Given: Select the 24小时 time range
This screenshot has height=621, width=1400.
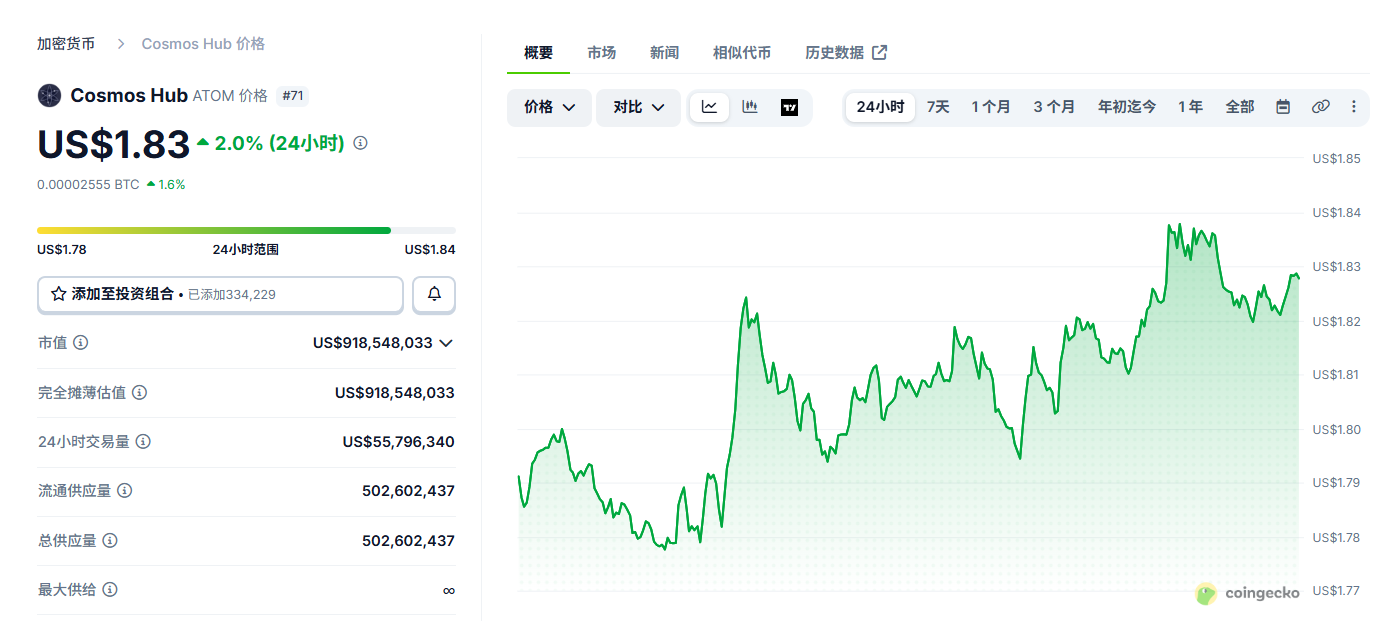Looking at the screenshot, I should [x=880, y=107].
